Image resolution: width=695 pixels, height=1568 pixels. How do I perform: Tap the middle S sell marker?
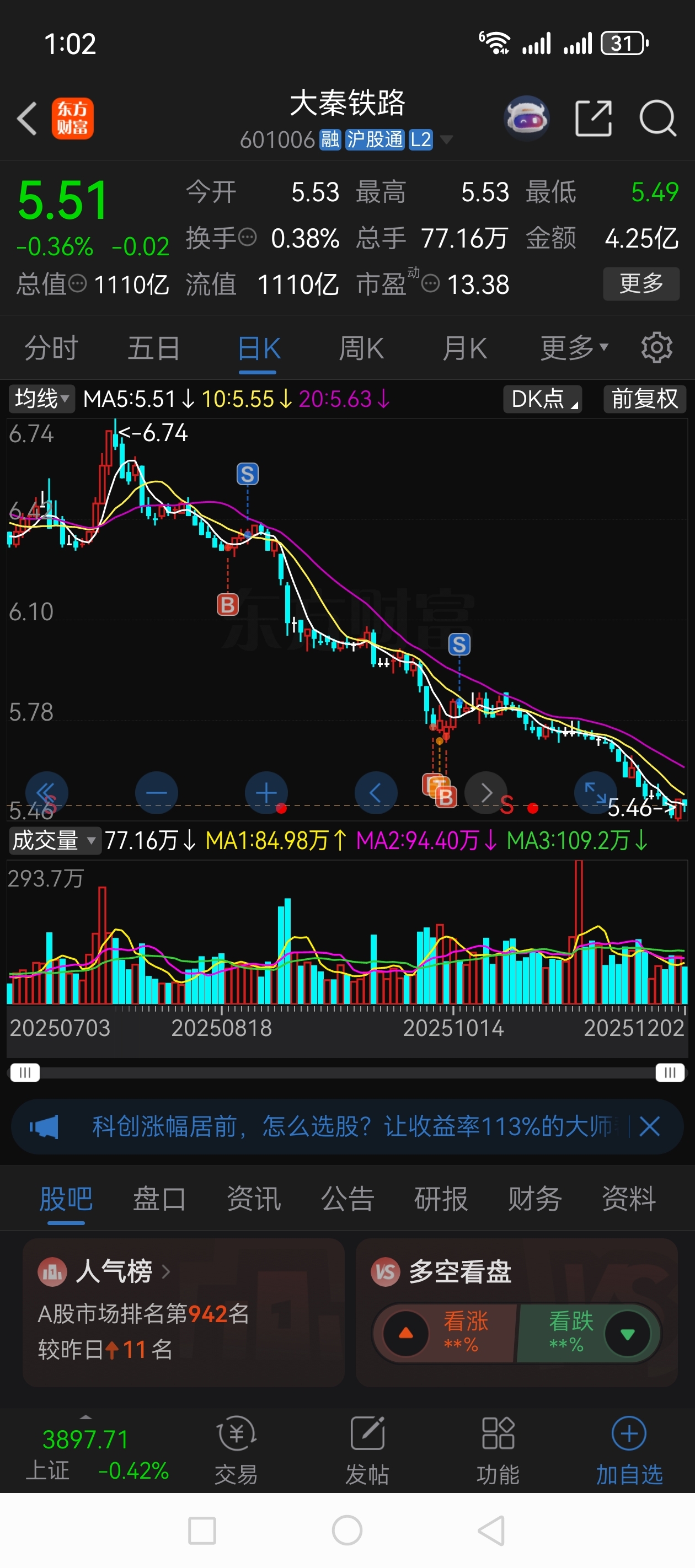coord(459,645)
